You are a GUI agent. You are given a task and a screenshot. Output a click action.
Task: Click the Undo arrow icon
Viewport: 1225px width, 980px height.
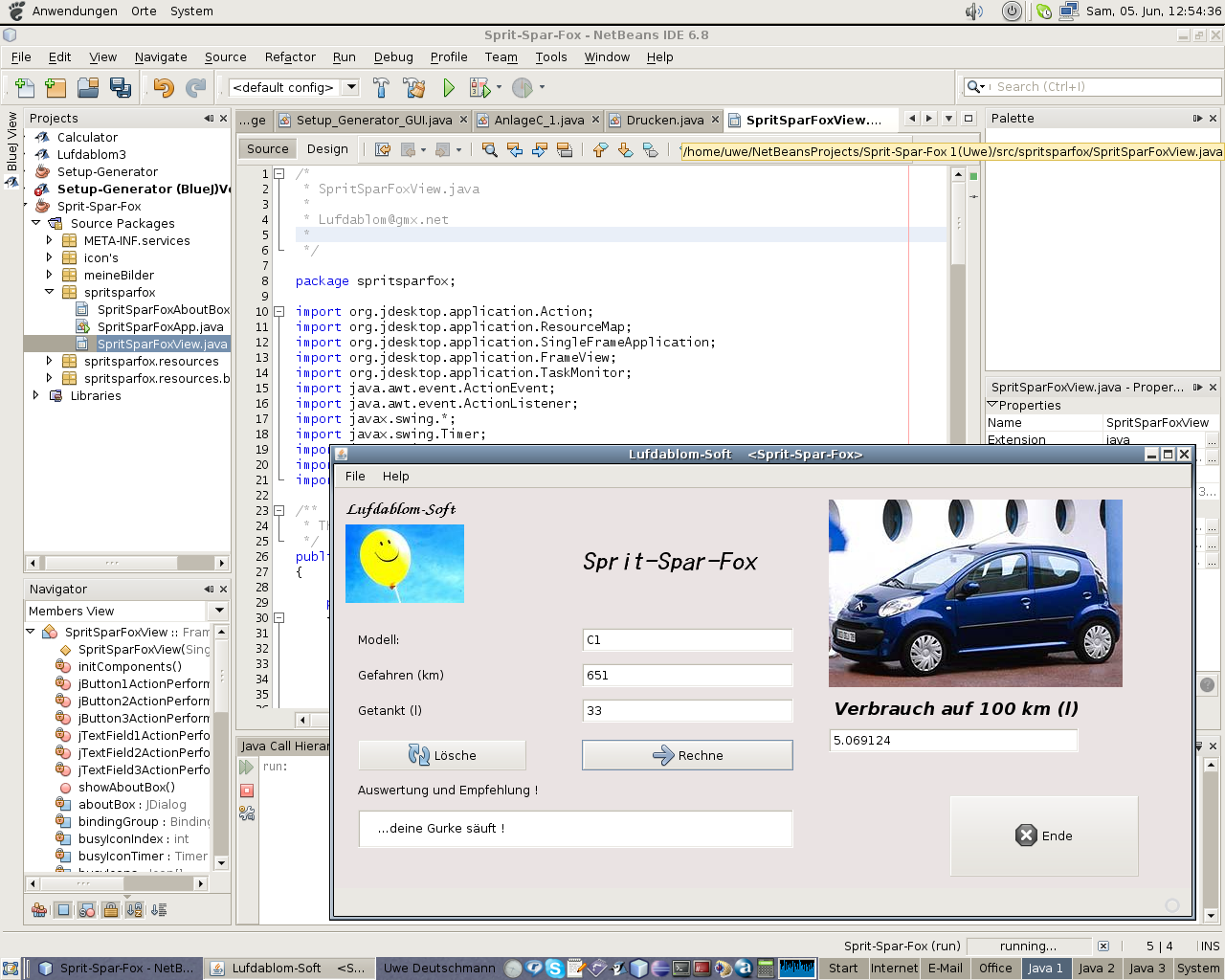click(164, 87)
